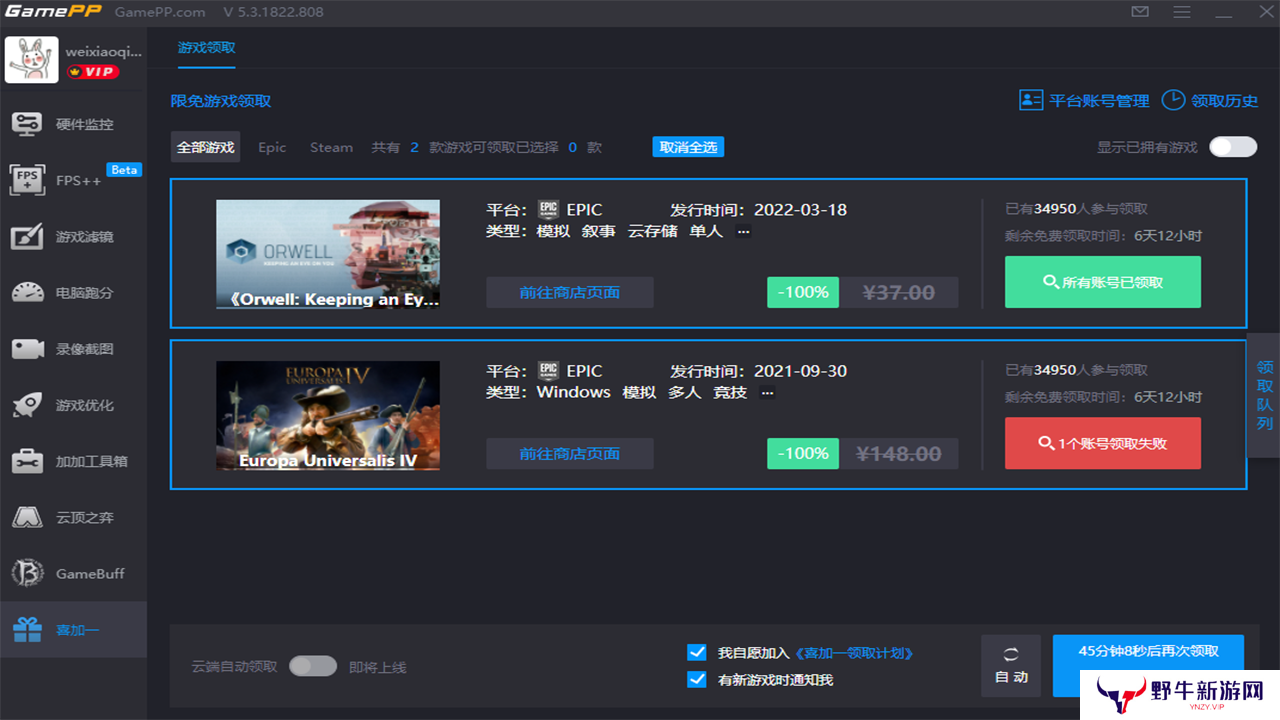Open 平台账号管理 account management
The image size is (1280, 720).
tap(1084, 101)
